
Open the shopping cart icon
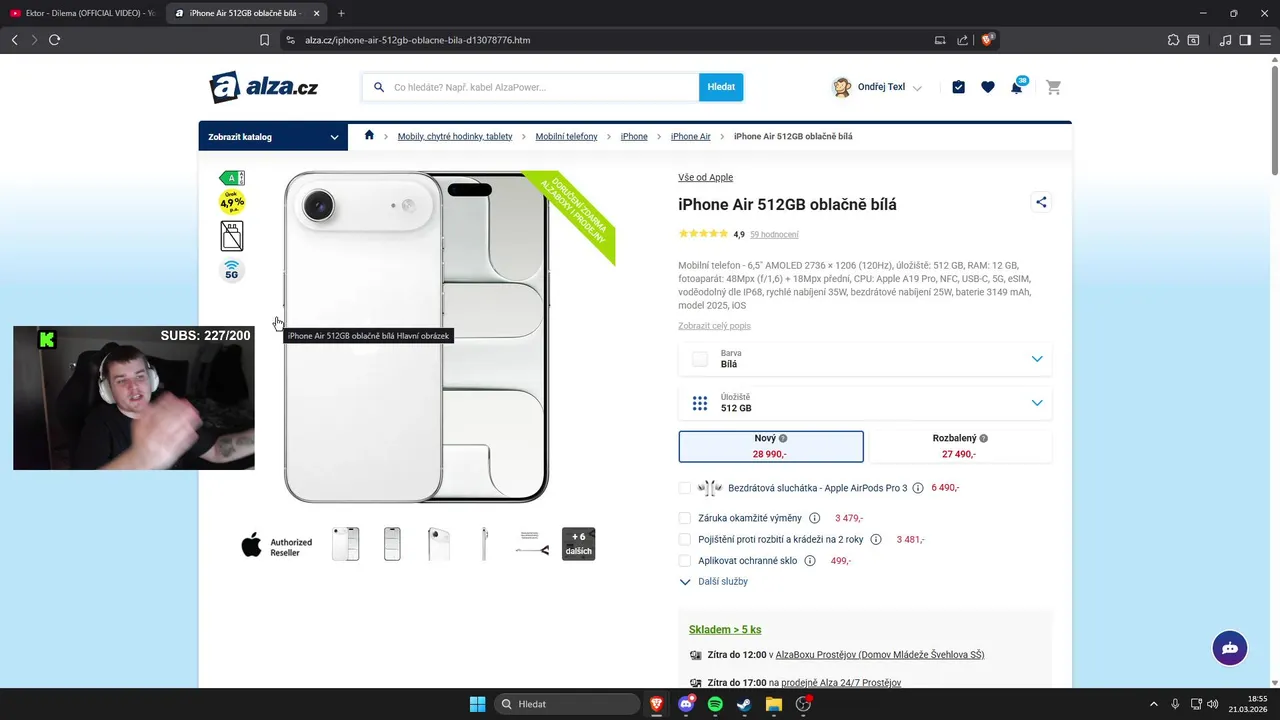(x=1053, y=87)
